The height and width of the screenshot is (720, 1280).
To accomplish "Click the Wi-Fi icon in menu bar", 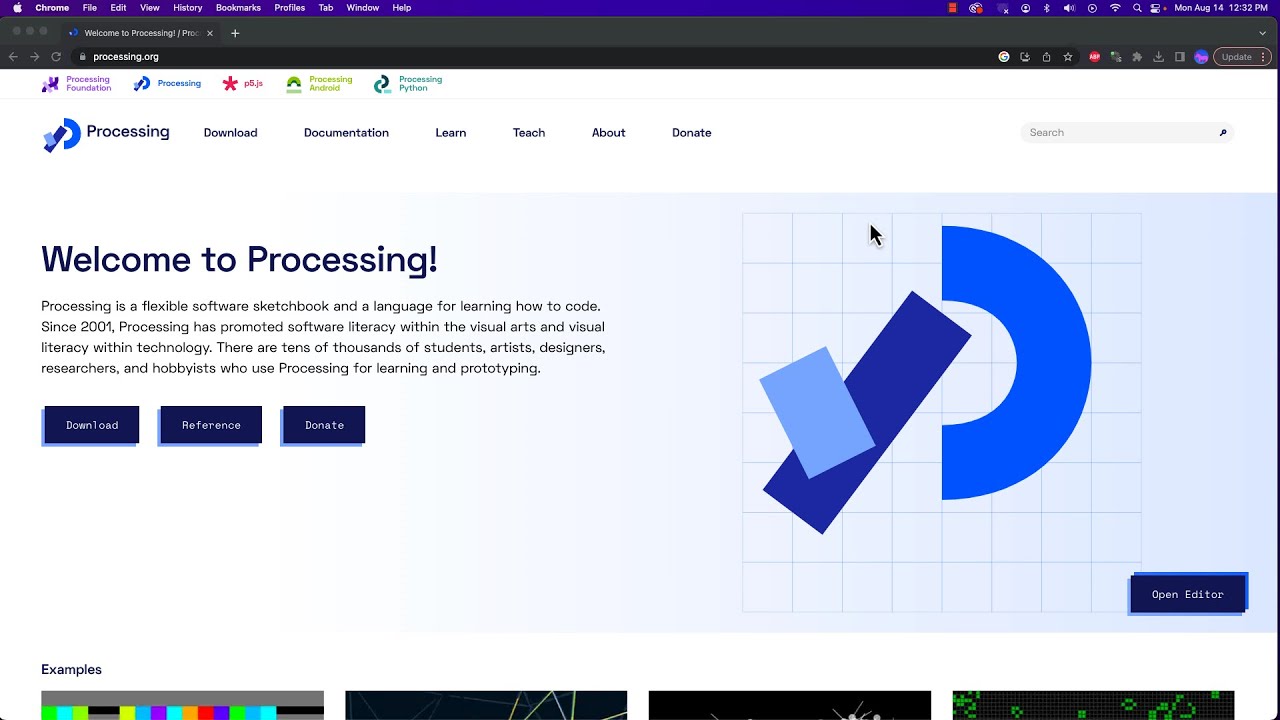I will click(x=1115, y=8).
